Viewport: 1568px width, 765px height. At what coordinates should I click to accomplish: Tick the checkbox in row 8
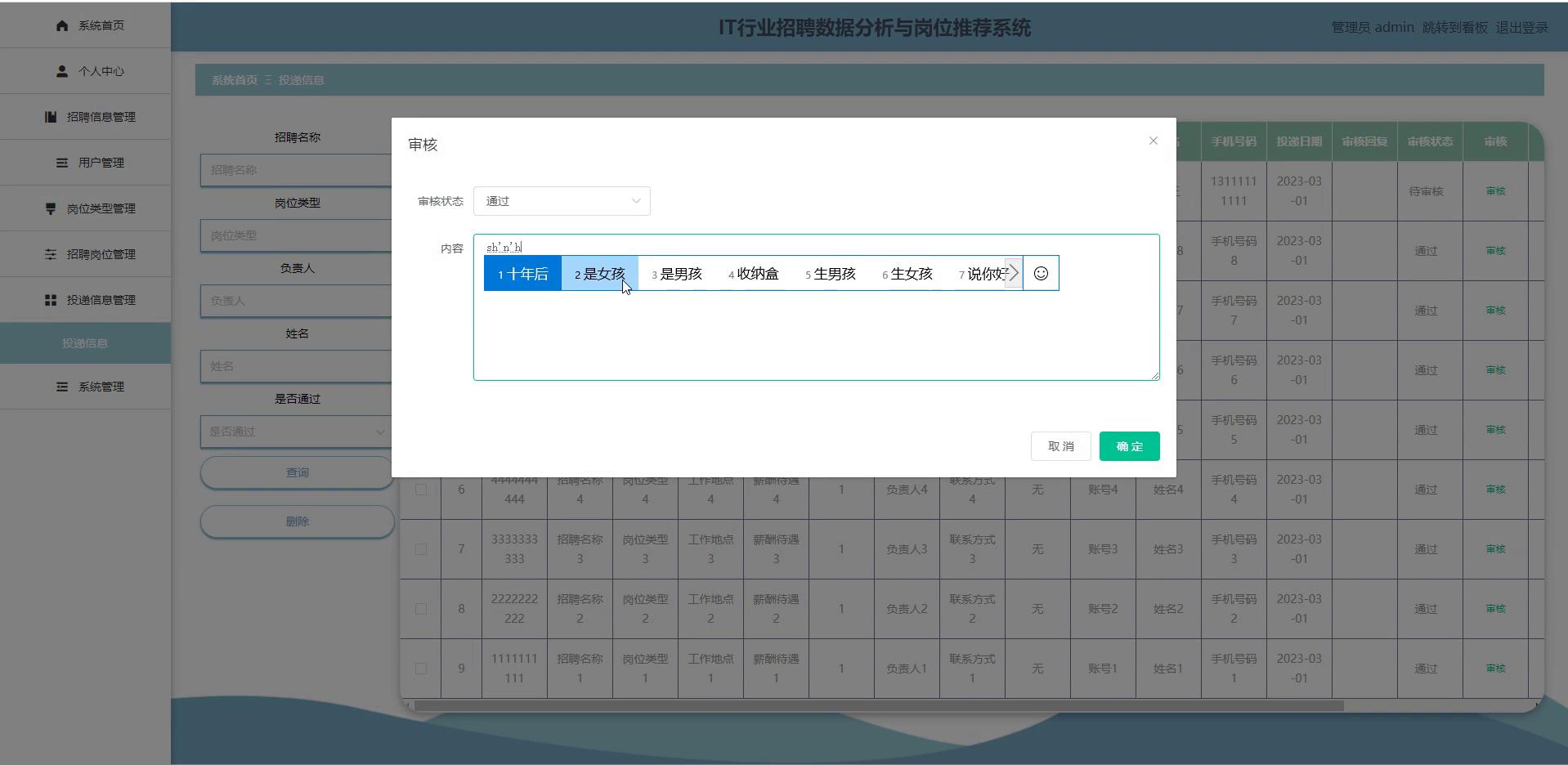pyautogui.click(x=421, y=609)
